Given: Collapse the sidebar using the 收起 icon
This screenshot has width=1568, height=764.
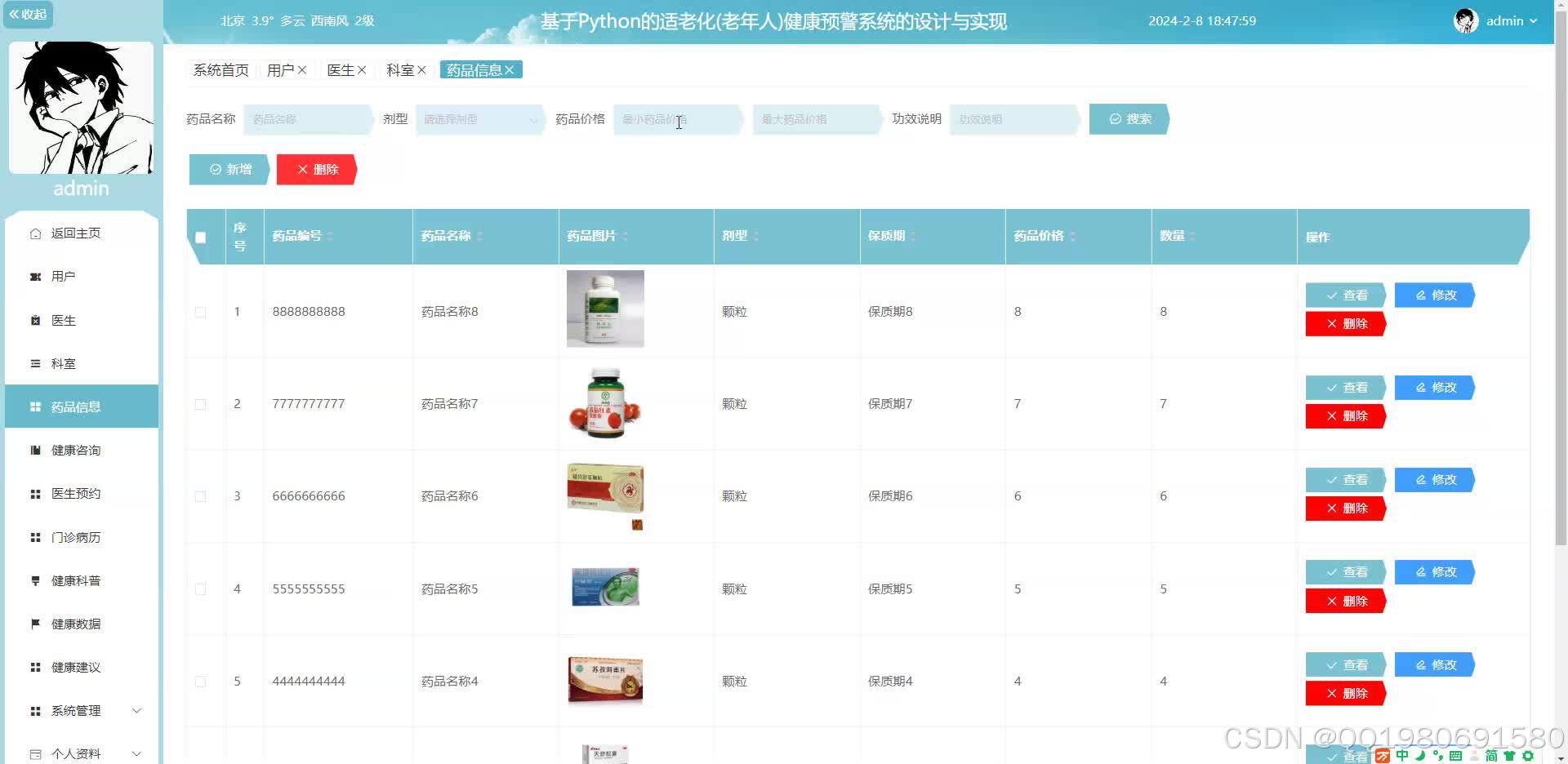Looking at the screenshot, I should pos(28,14).
